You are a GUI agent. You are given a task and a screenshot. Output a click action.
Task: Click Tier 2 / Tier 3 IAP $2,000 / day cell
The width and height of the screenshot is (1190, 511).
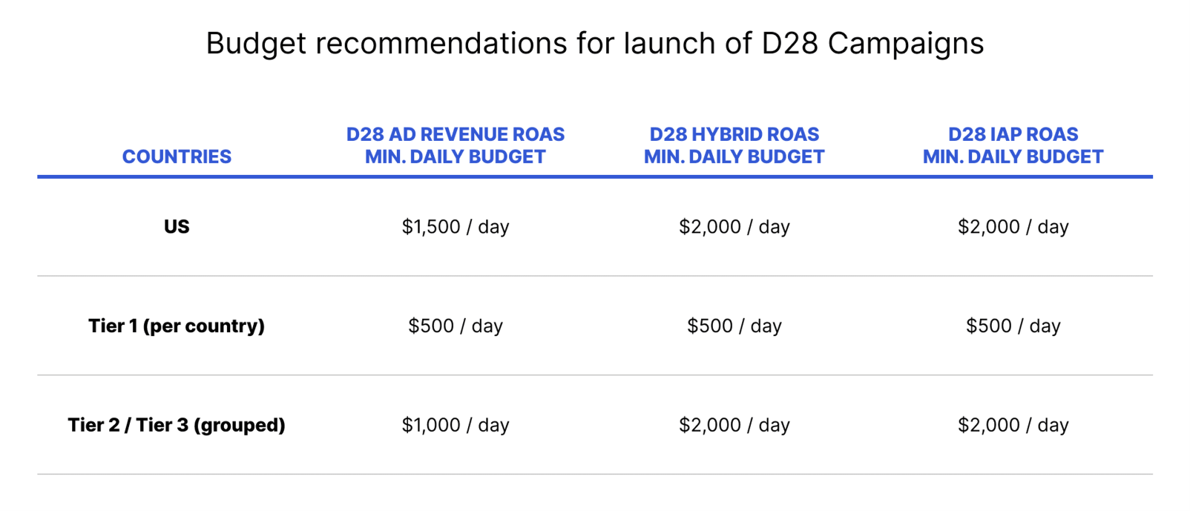(x=1012, y=425)
